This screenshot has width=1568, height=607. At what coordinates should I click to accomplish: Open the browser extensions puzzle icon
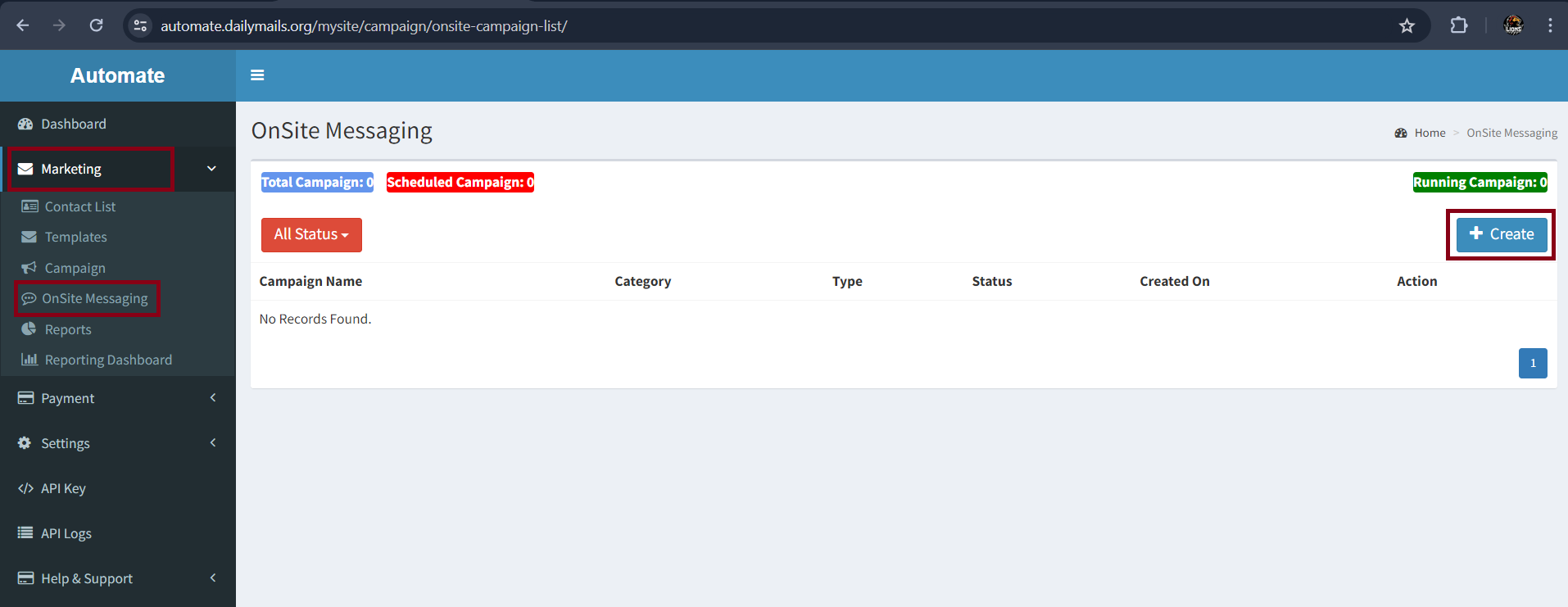(x=1458, y=25)
